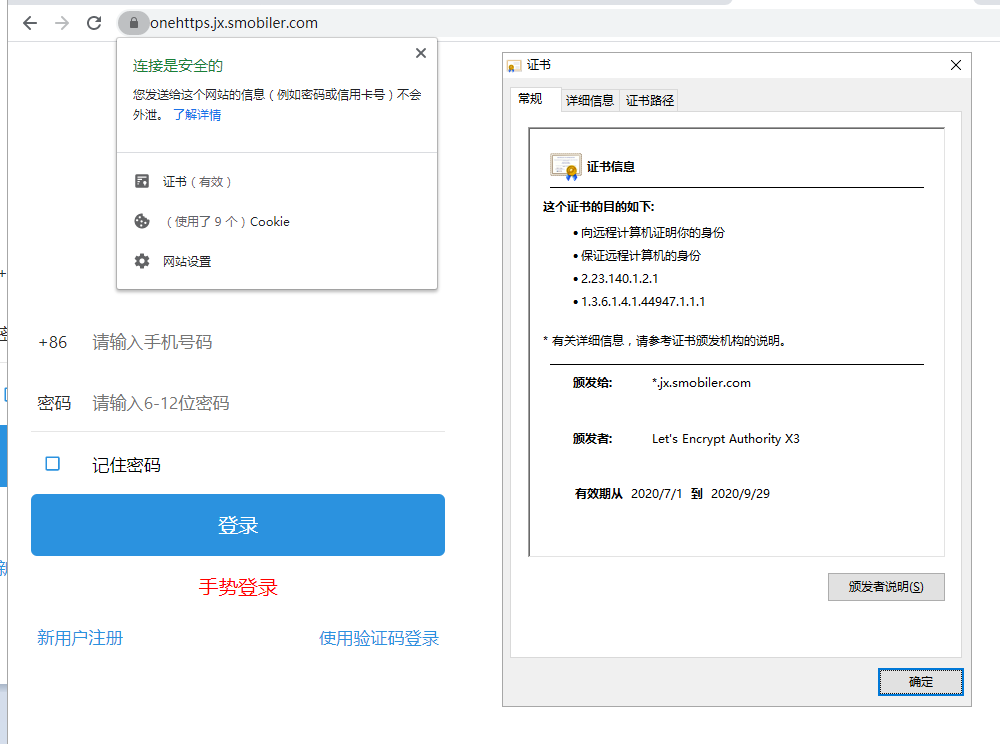The width and height of the screenshot is (1000, 744).
Task: Enable the 记住密码 checkbox
Action: [53, 463]
